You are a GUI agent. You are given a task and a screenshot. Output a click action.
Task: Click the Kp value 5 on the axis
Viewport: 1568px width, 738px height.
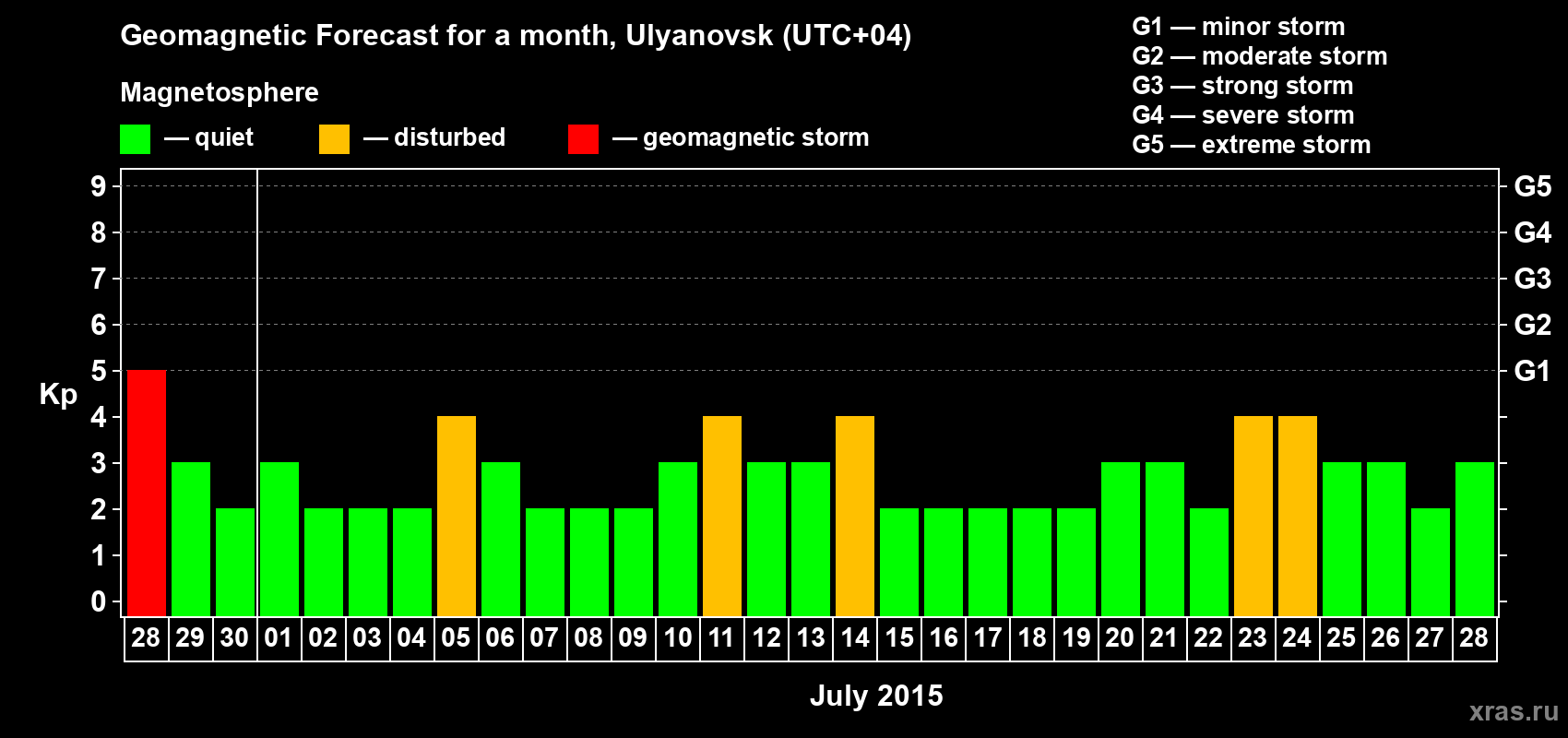click(99, 371)
